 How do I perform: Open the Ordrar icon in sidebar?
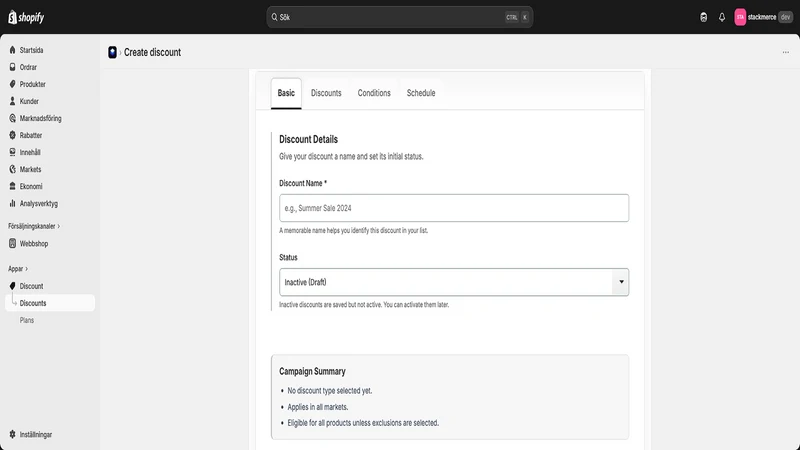pyautogui.click(x=12, y=67)
